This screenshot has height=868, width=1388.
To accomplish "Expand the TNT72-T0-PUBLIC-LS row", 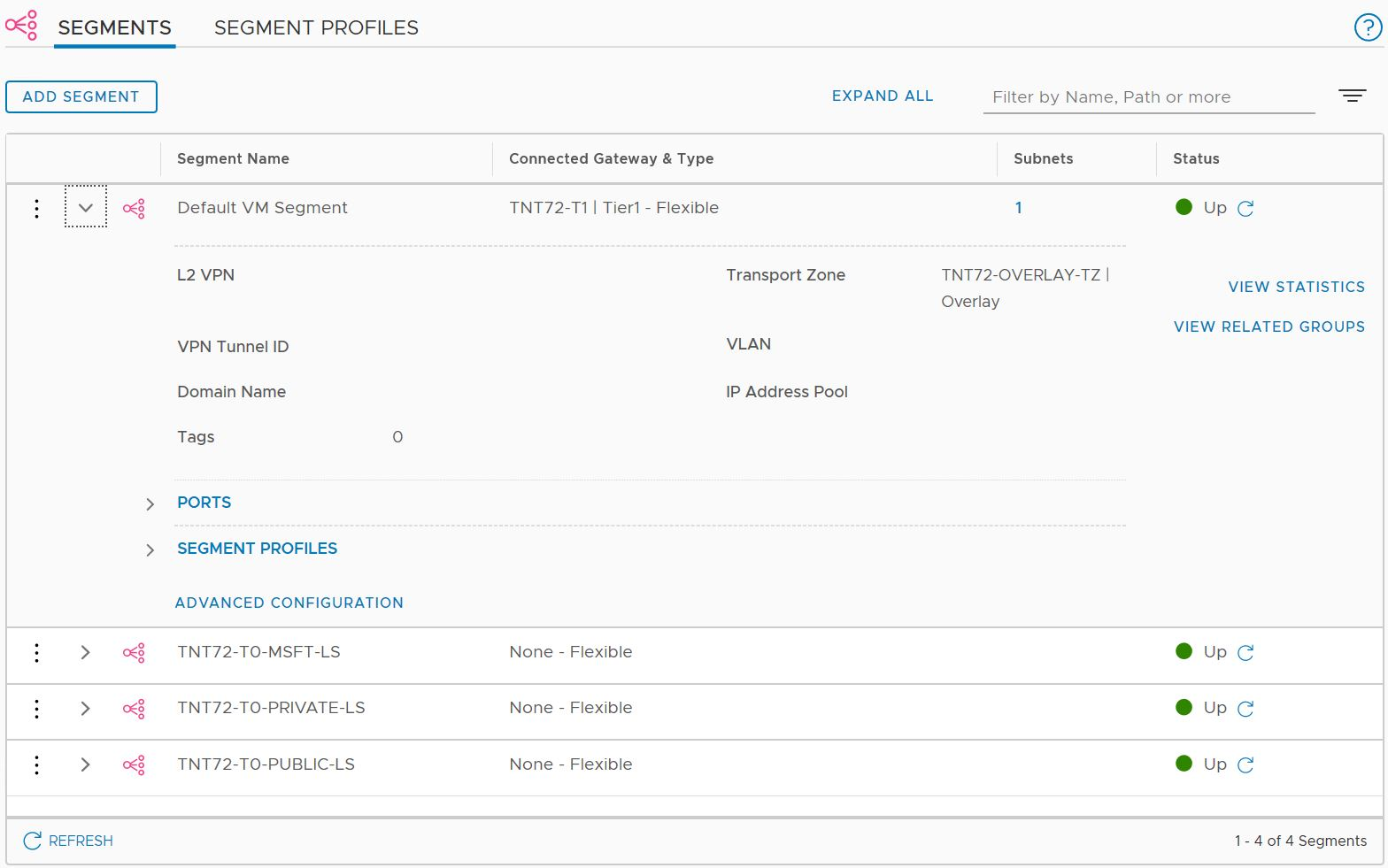I will point(86,764).
